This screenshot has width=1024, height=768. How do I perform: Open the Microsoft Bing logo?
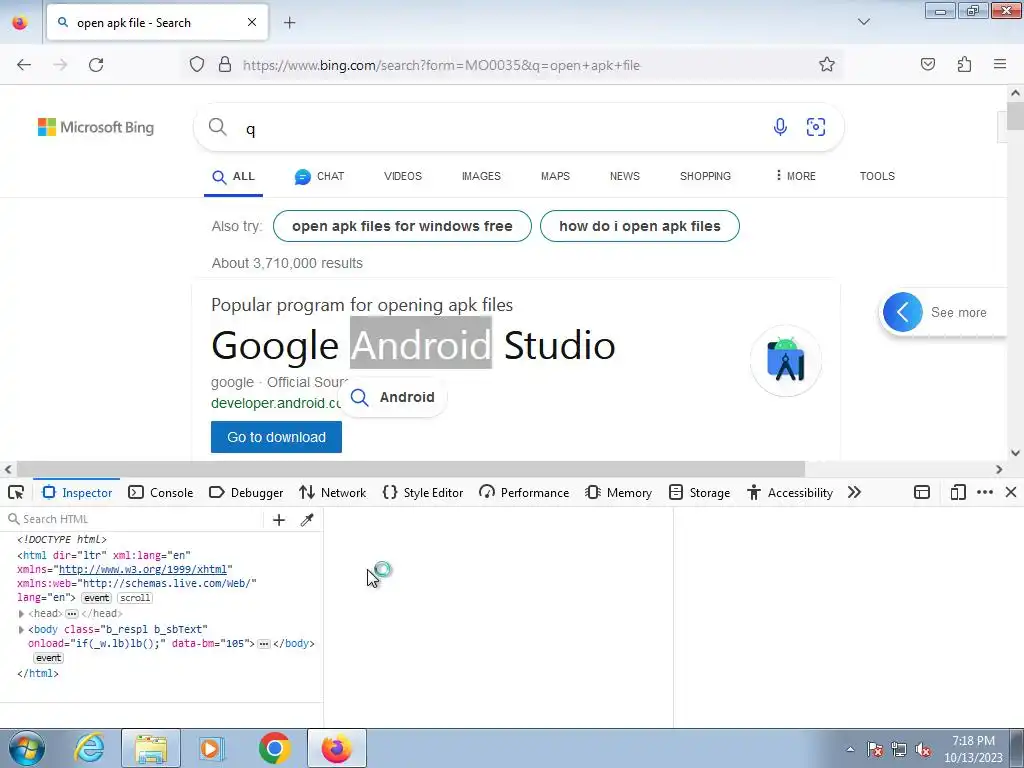pos(96,127)
